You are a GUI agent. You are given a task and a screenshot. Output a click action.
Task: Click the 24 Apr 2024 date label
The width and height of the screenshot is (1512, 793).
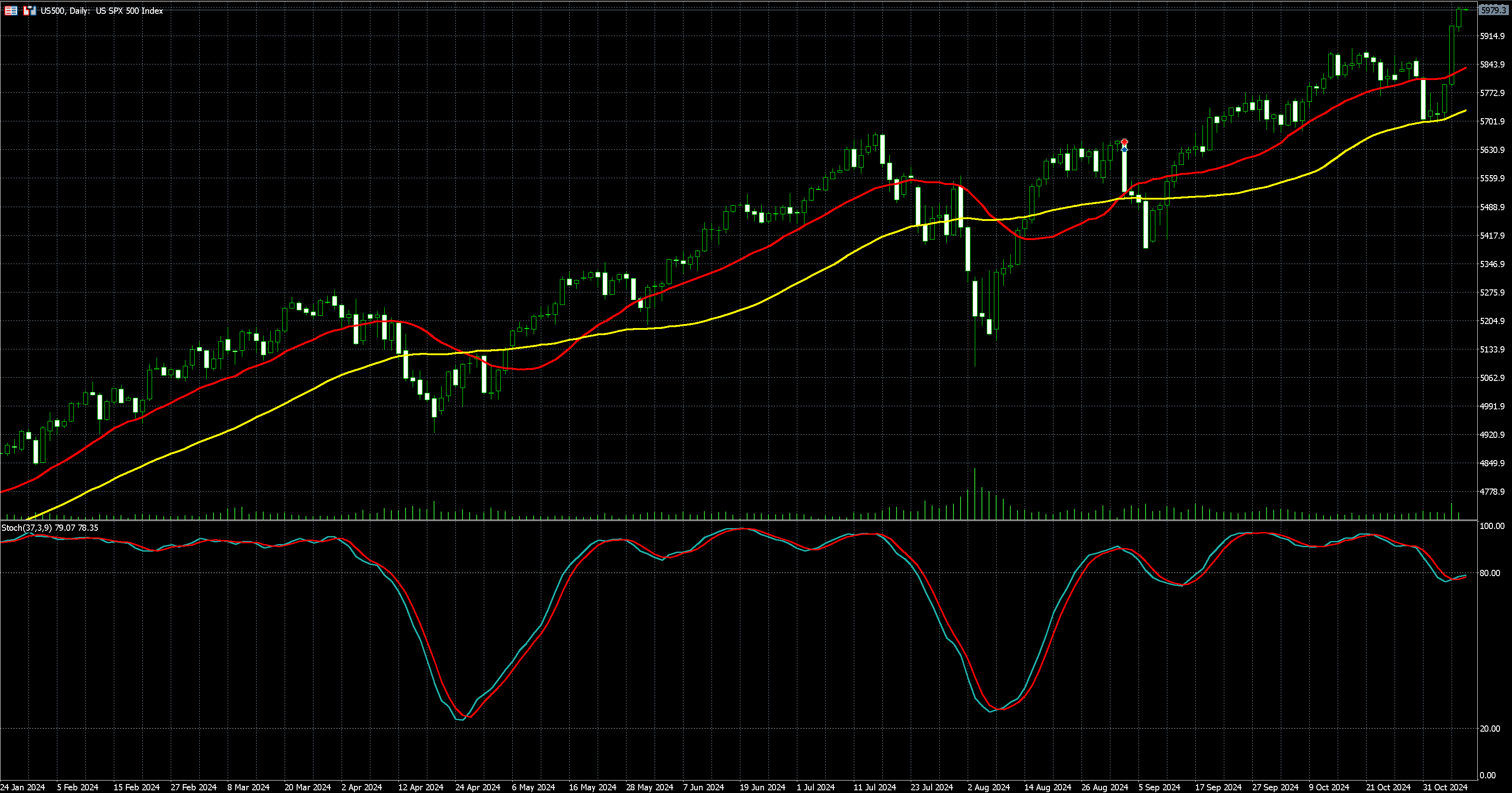477,787
